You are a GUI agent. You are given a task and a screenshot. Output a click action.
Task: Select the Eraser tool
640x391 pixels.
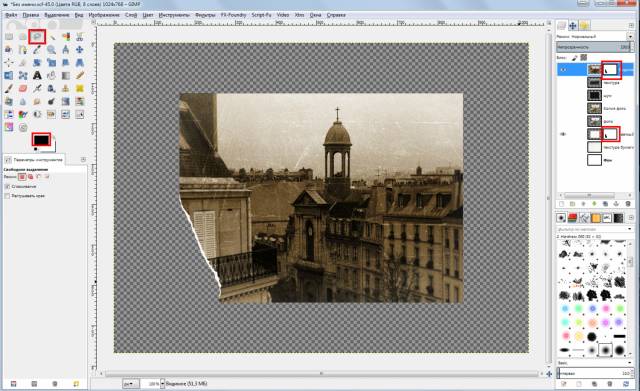coord(23,89)
